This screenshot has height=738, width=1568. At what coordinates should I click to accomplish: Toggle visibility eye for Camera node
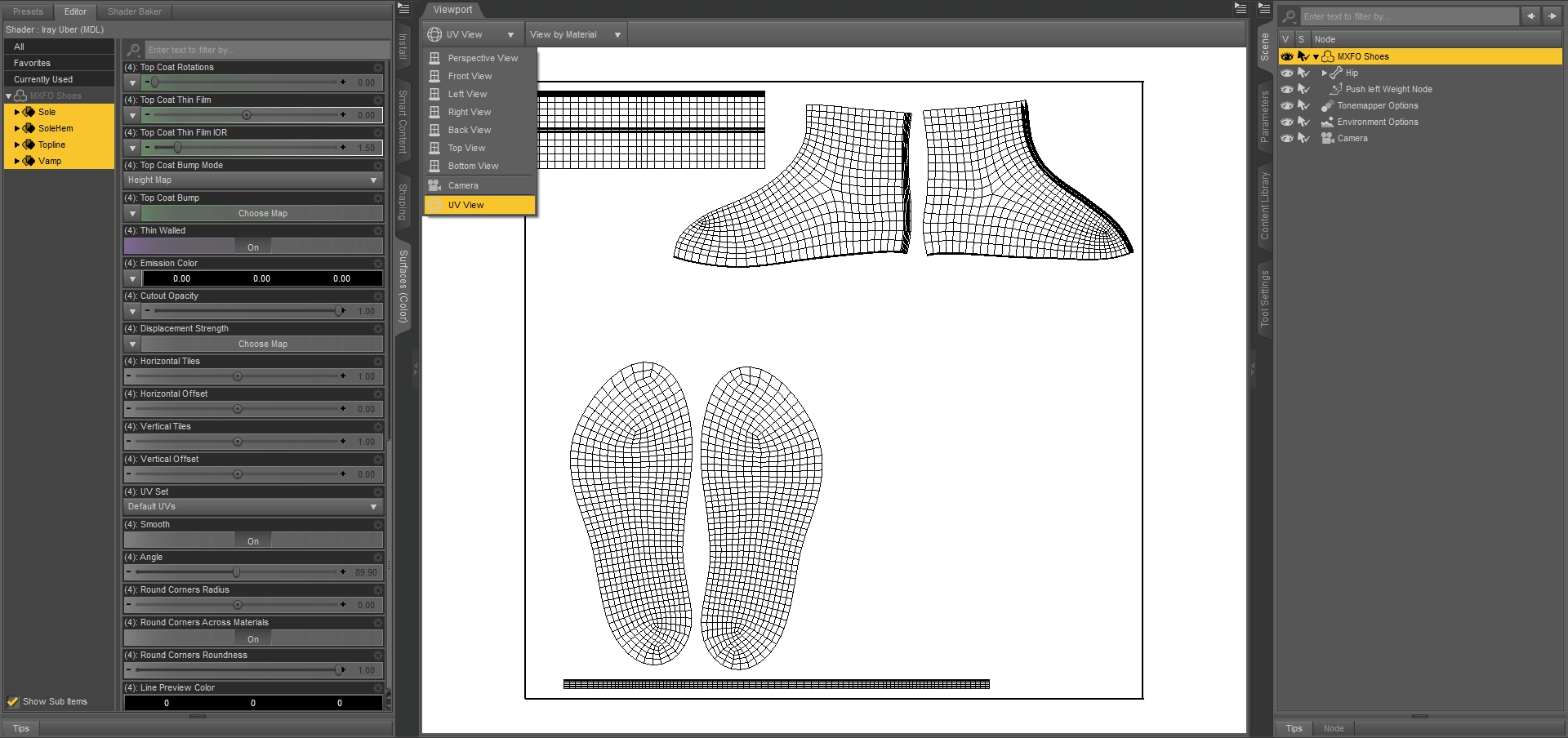coord(1287,138)
